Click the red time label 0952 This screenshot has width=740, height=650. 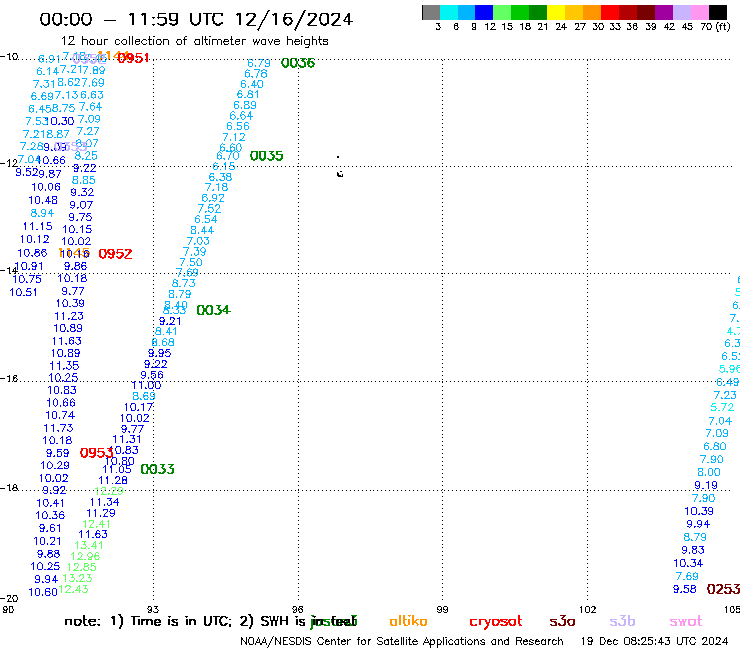(x=115, y=254)
